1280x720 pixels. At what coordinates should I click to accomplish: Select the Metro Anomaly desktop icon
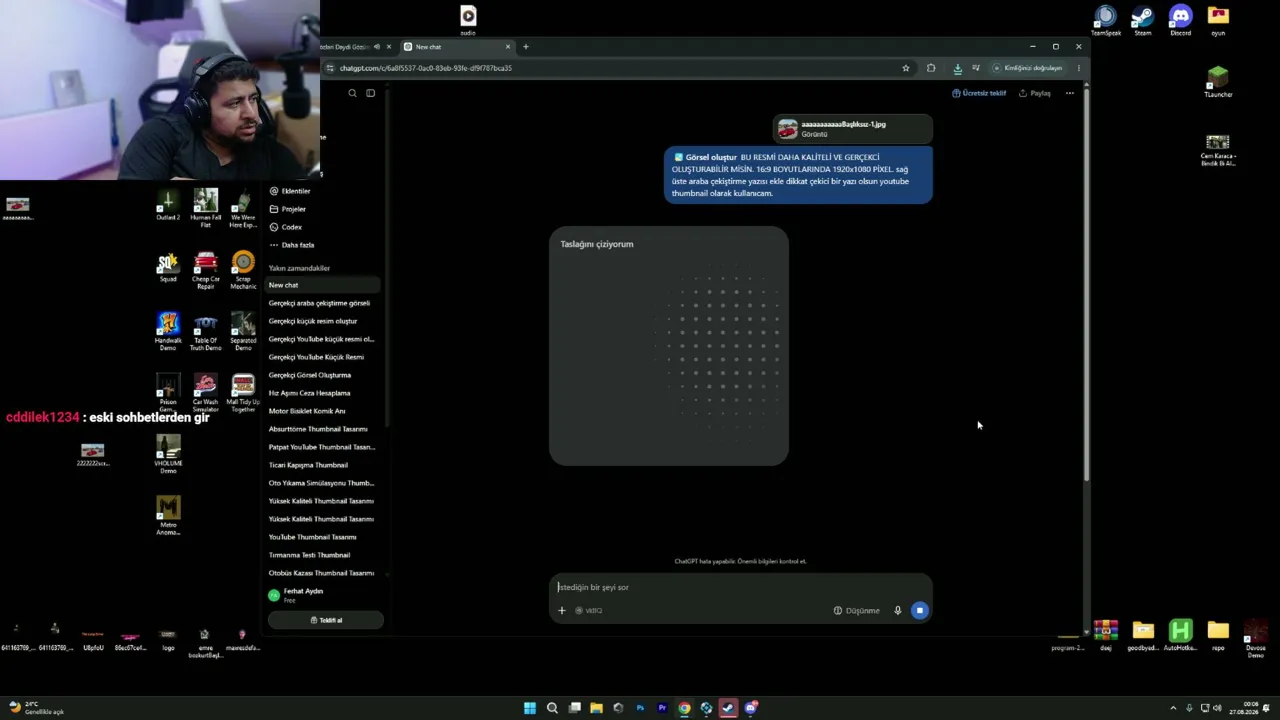point(168,515)
